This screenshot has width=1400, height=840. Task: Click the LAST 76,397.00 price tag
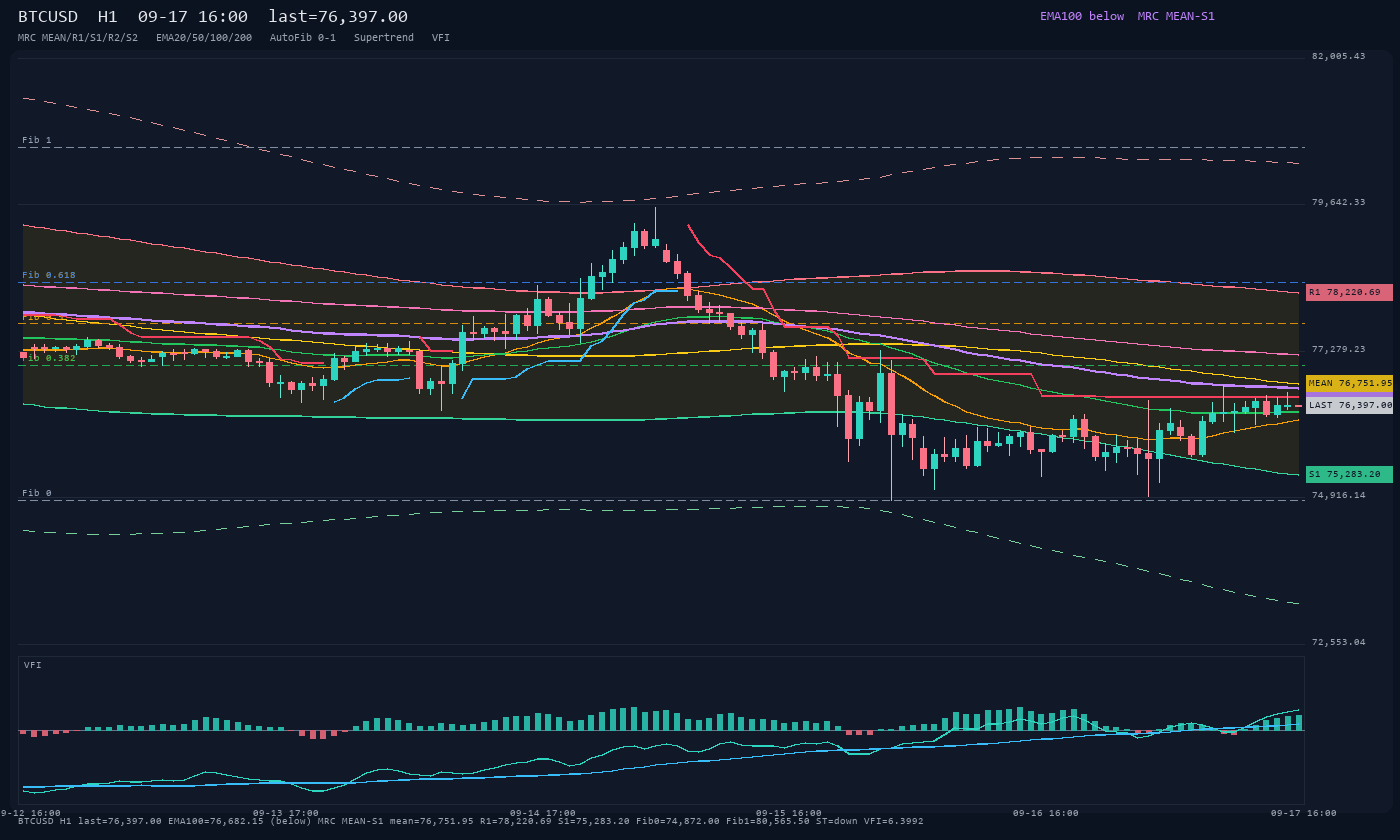[x=1349, y=405]
